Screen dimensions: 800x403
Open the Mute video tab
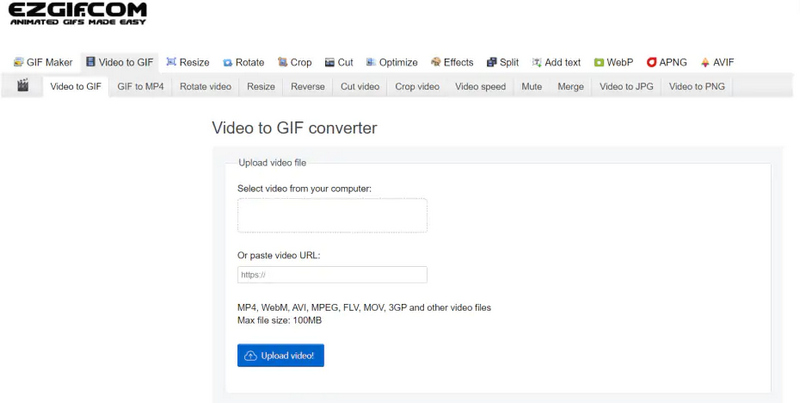531,87
